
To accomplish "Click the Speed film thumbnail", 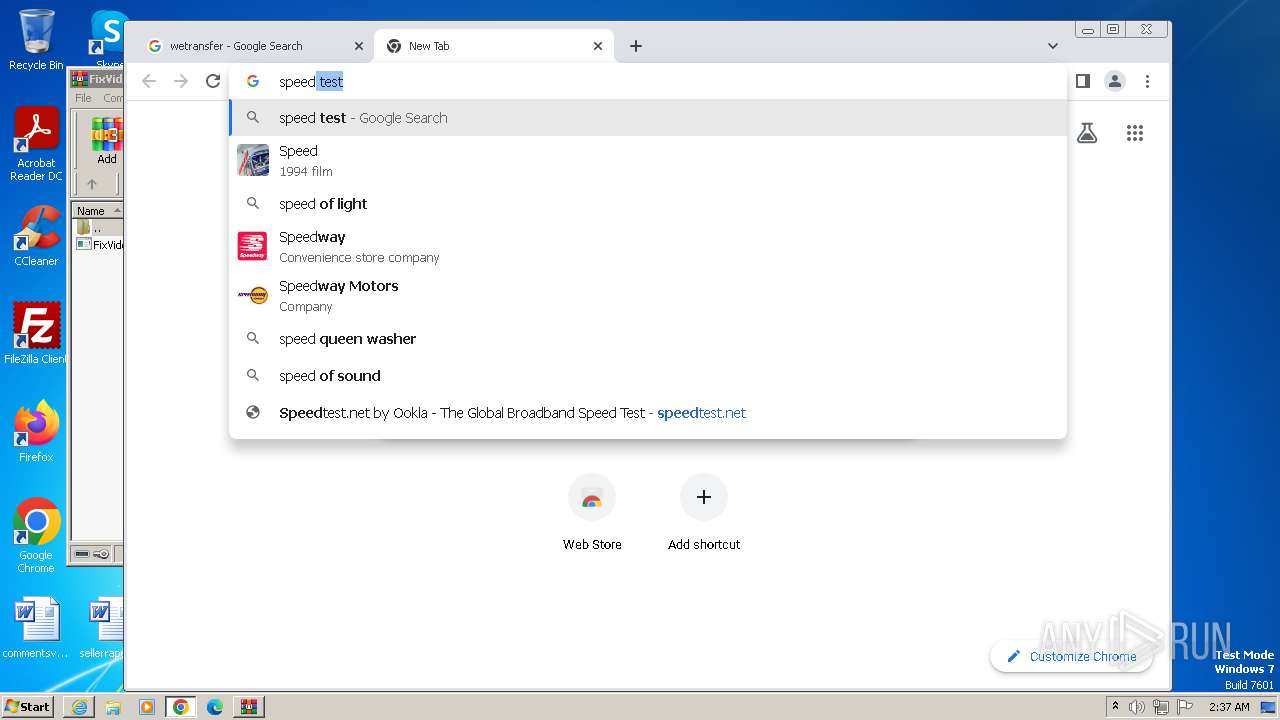I will (253, 160).
